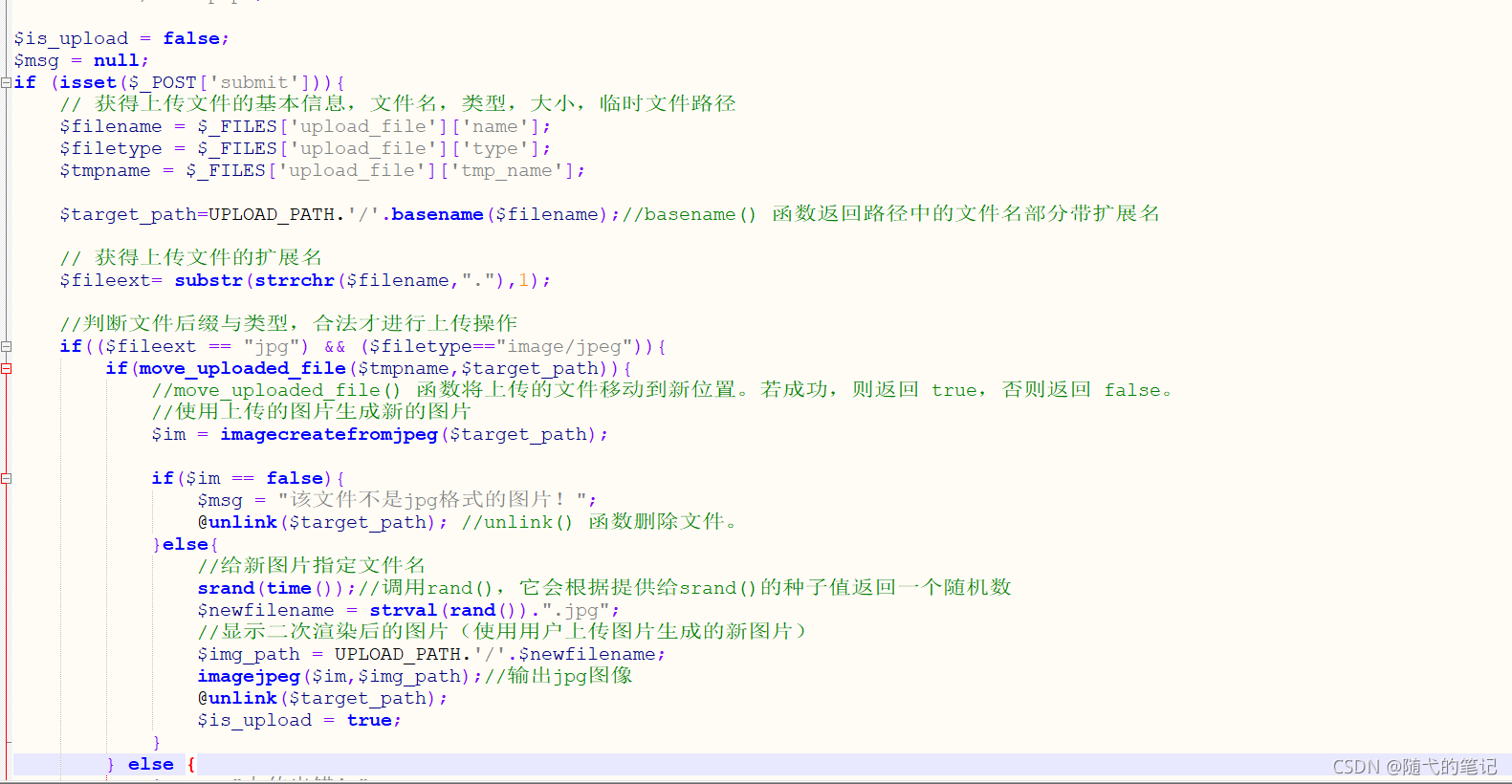Click the if($im == false){ line
The image size is (1512, 784).
click(248, 478)
